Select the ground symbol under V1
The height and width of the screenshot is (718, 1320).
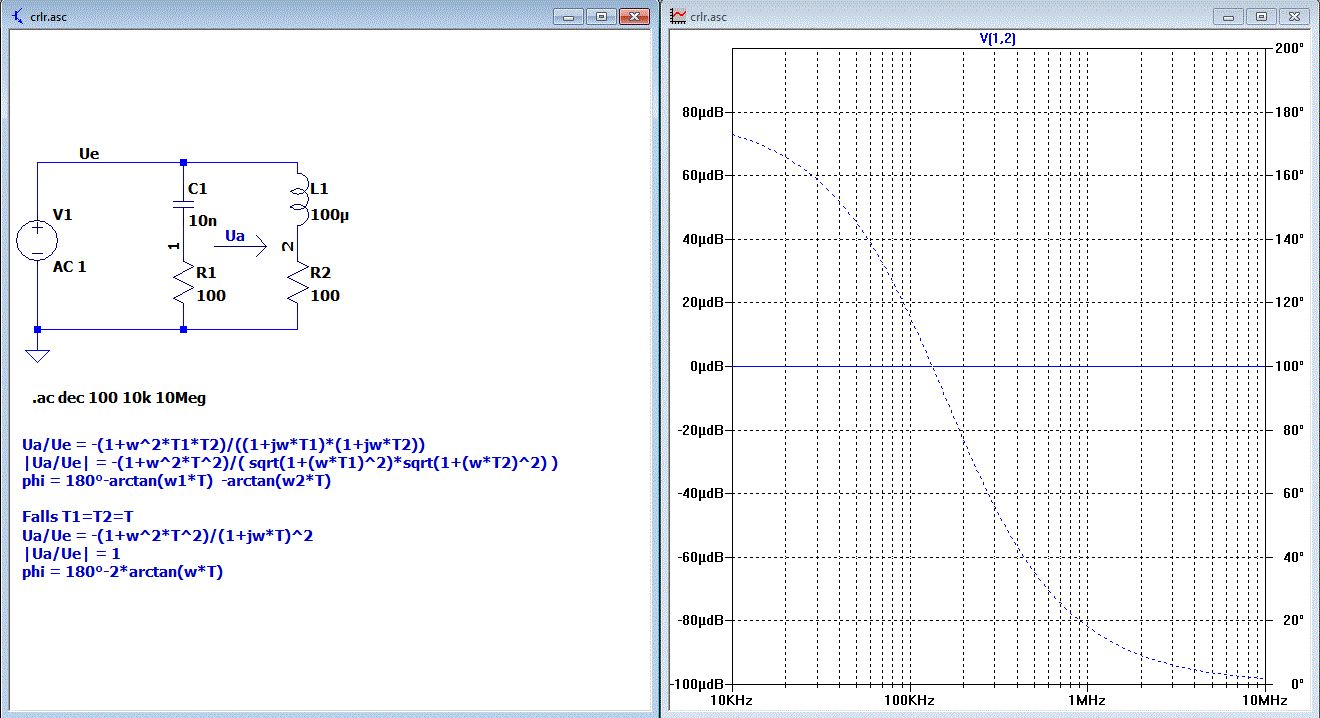[37, 354]
